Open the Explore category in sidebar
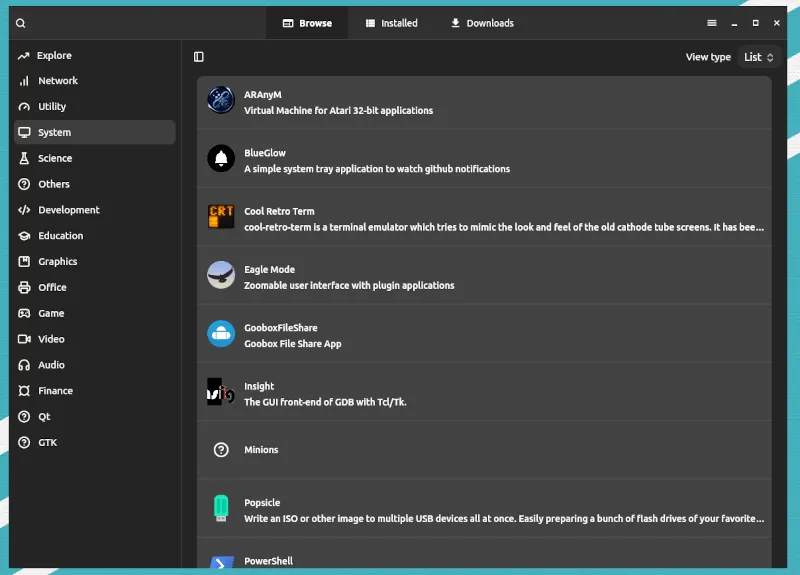Image resolution: width=800 pixels, height=575 pixels. [x=55, y=56]
